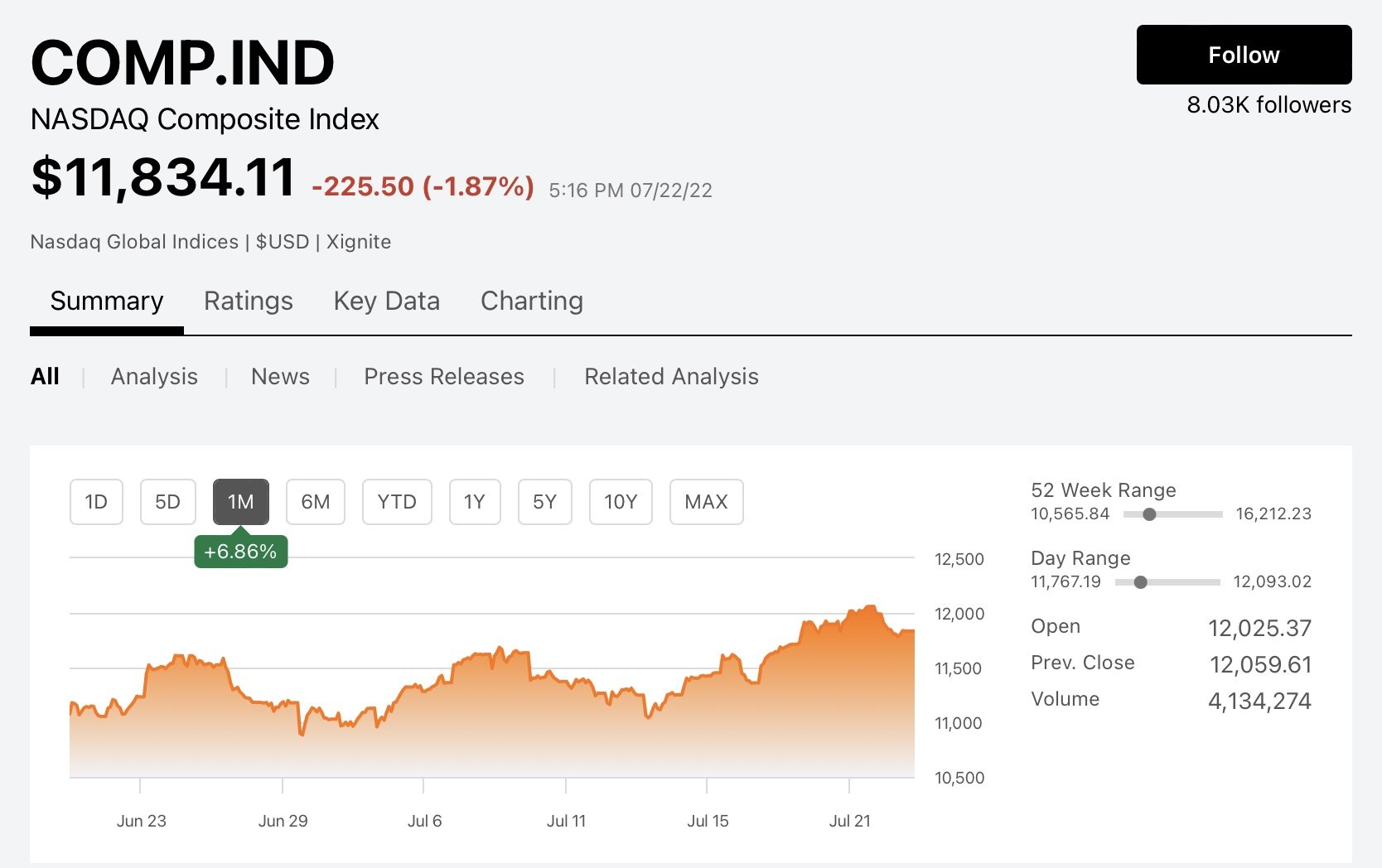1382x868 pixels.
Task: Click the Prev. Close value 12,059.61
Action: (x=1260, y=665)
